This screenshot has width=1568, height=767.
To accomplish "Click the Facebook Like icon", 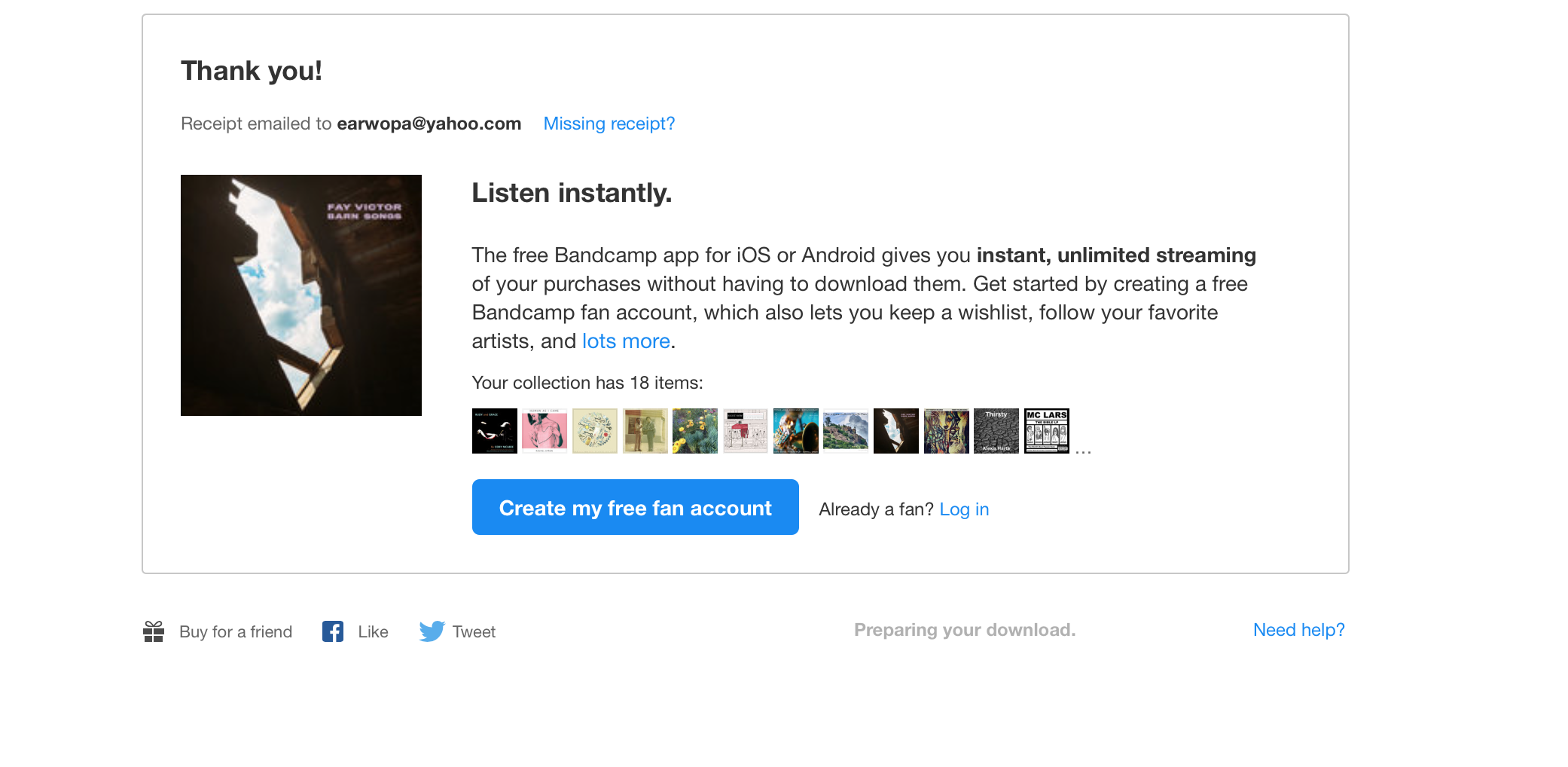I will [333, 631].
